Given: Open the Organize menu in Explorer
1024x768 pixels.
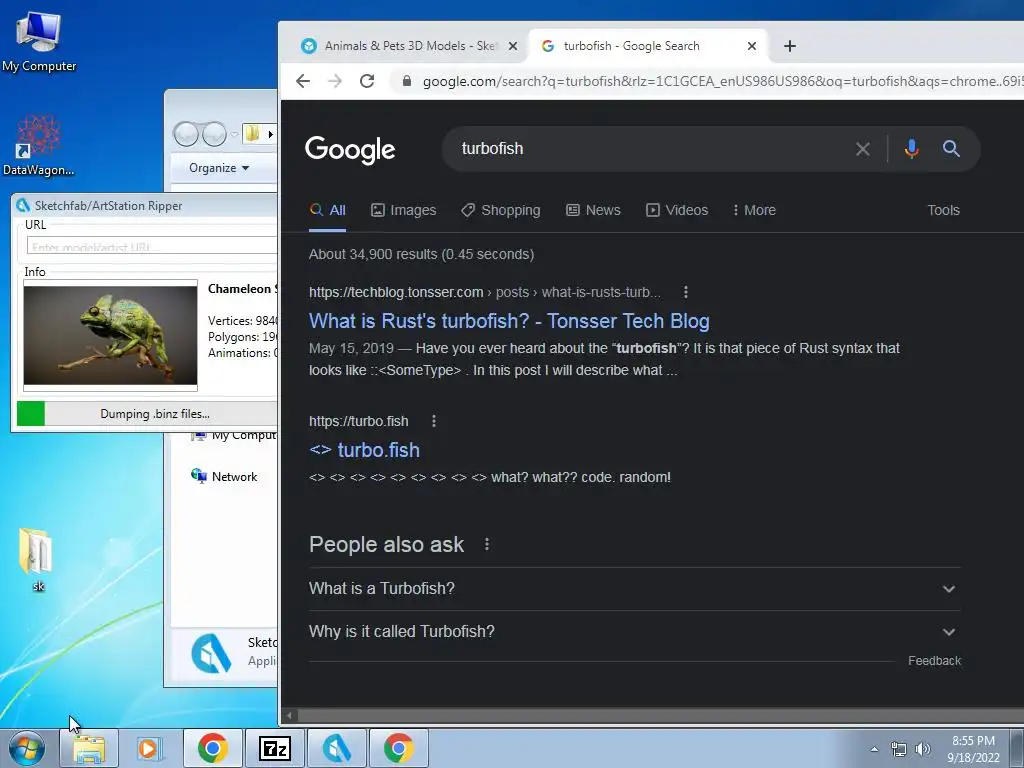Looking at the screenshot, I should tap(219, 168).
